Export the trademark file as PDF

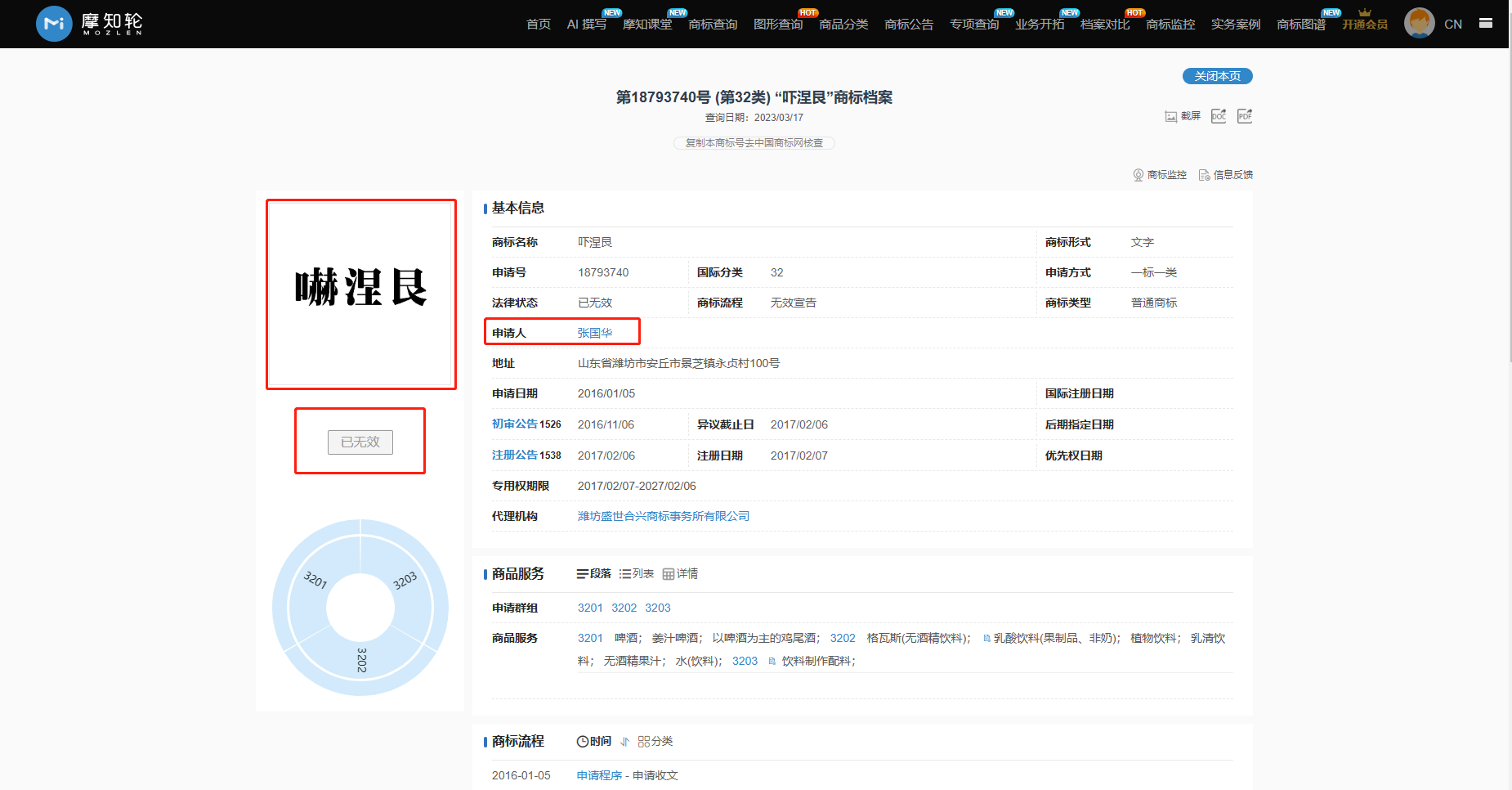(1245, 116)
